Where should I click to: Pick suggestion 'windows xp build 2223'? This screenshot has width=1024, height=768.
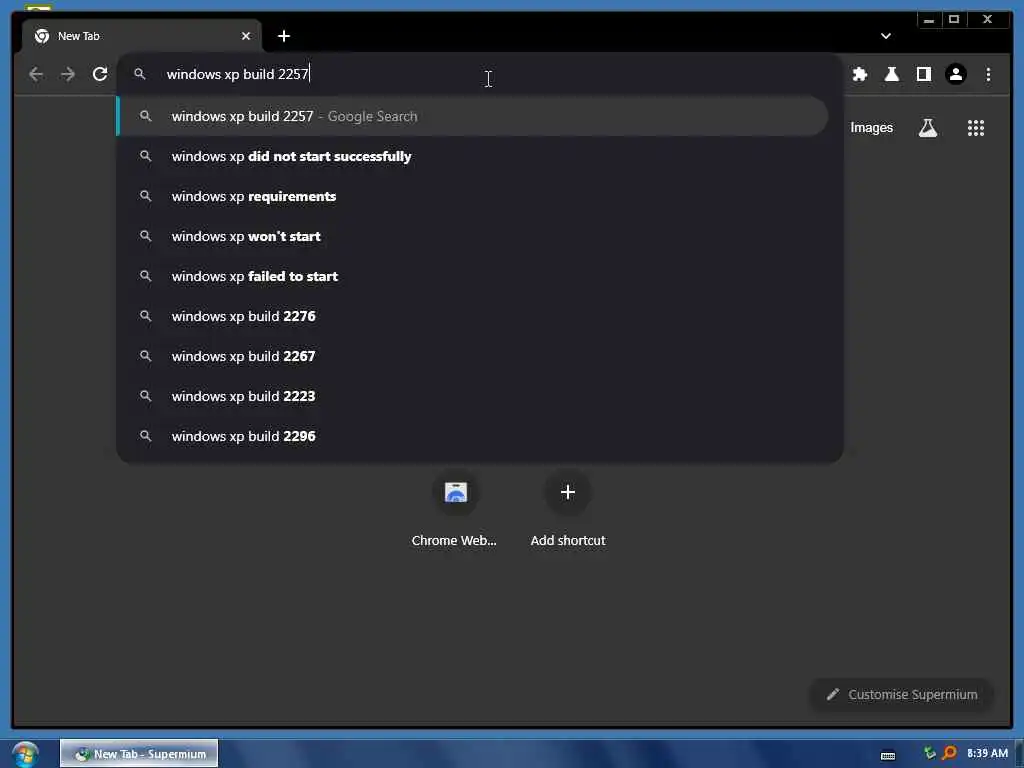[473, 396]
